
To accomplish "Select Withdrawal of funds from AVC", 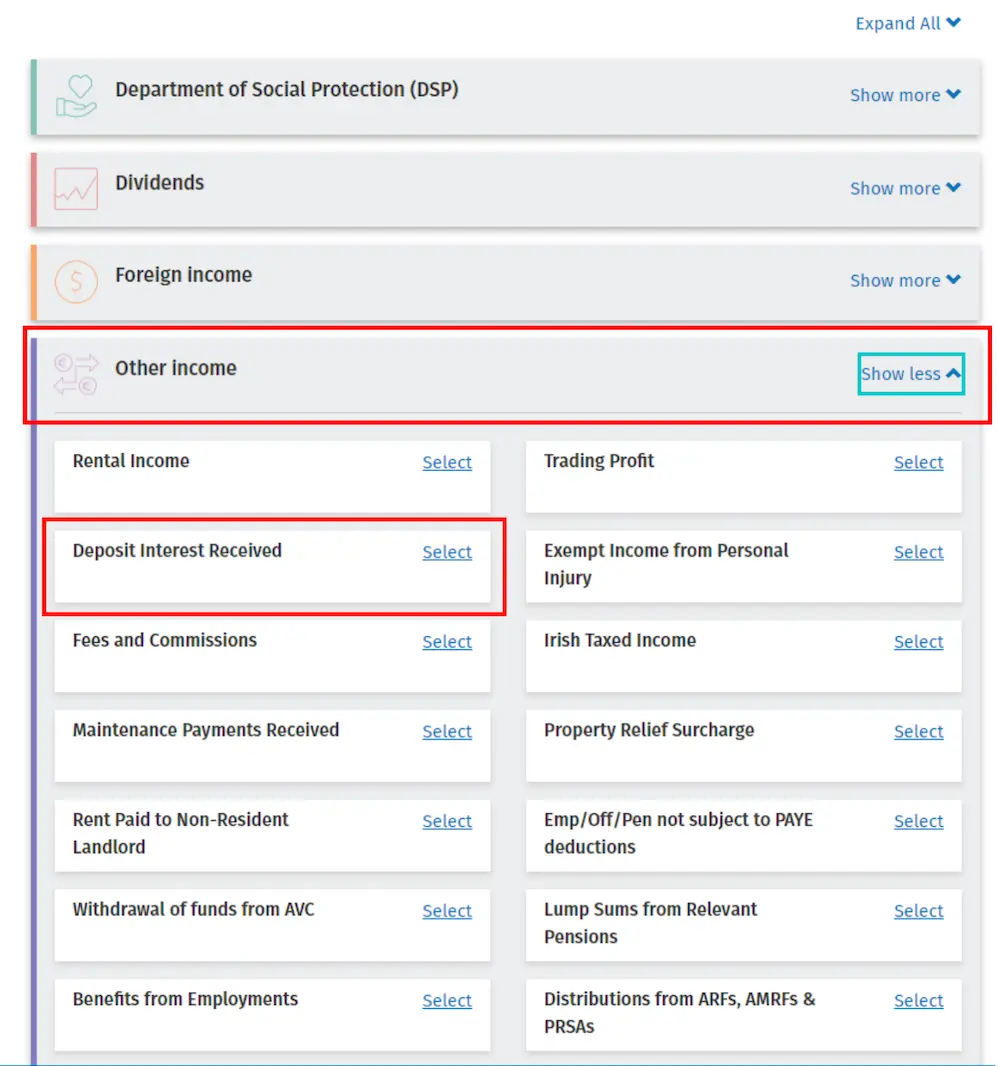I will [446, 911].
